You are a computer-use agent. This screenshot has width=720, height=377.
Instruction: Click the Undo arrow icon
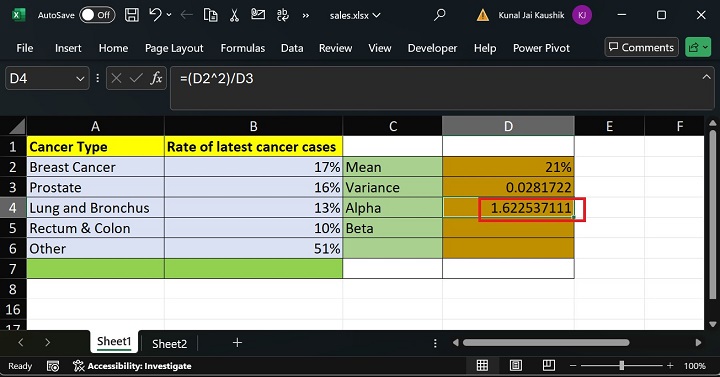coord(155,15)
